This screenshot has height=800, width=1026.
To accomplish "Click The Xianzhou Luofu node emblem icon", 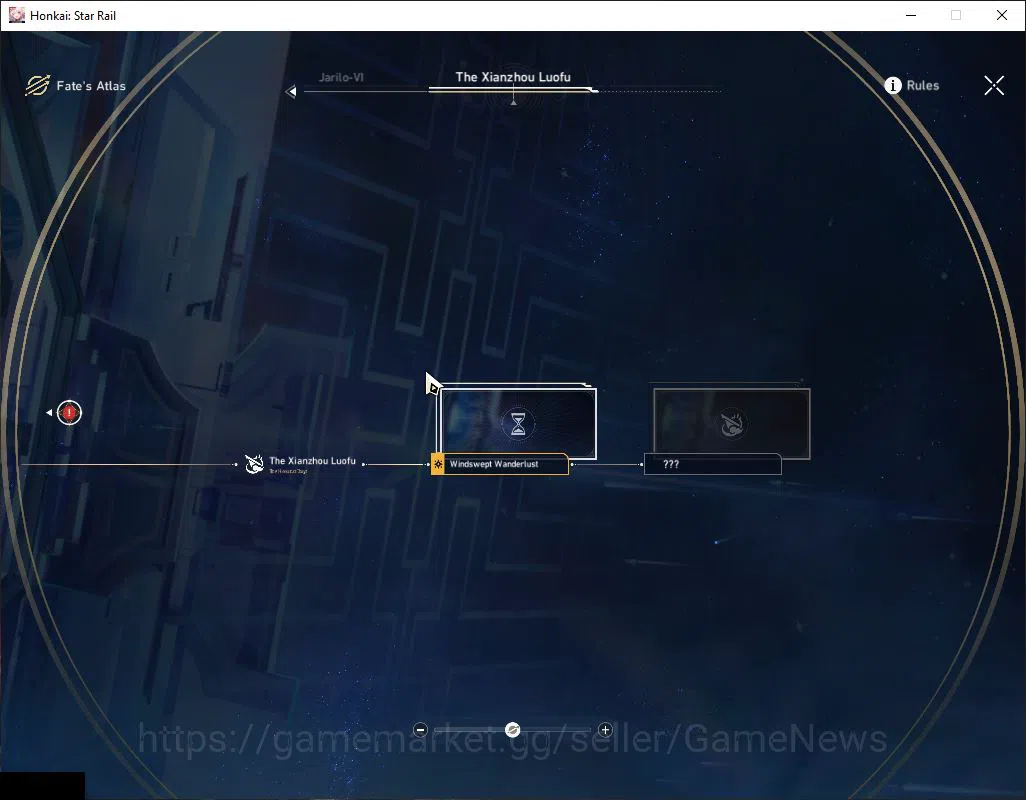I will click(254, 464).
